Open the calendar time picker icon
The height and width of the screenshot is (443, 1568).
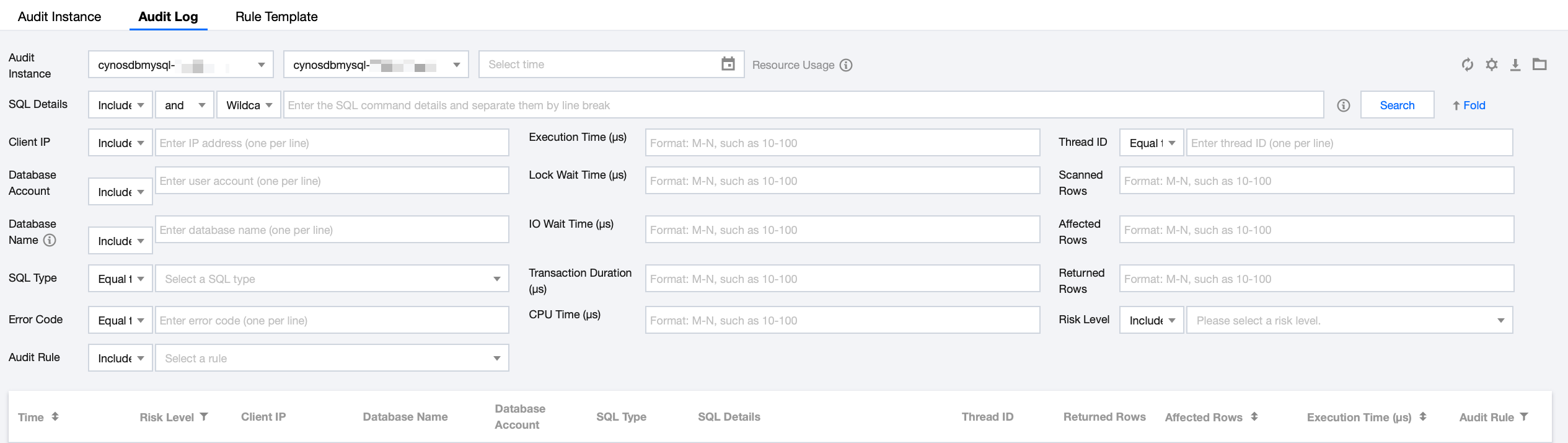[x=728, y=64]
